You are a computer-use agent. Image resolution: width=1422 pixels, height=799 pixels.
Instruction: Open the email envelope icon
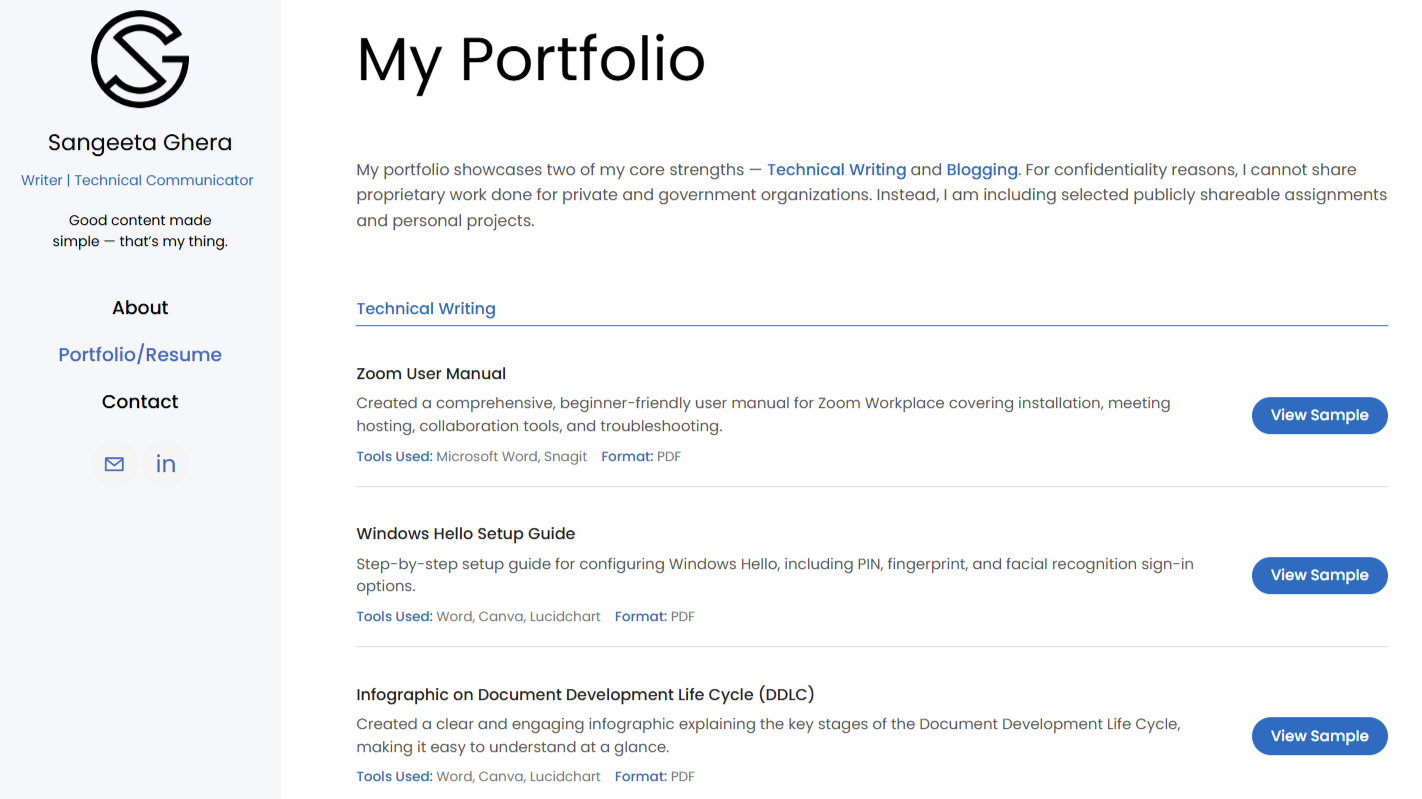[115, 464]
